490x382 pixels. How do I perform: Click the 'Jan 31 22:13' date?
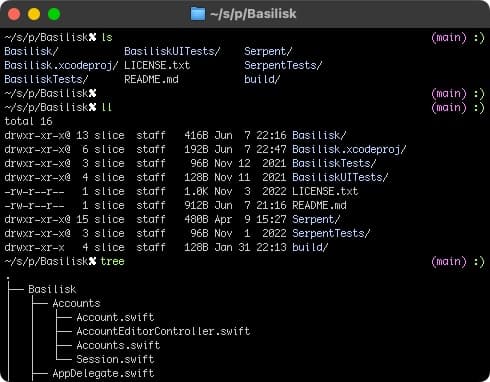pos(250,247)
